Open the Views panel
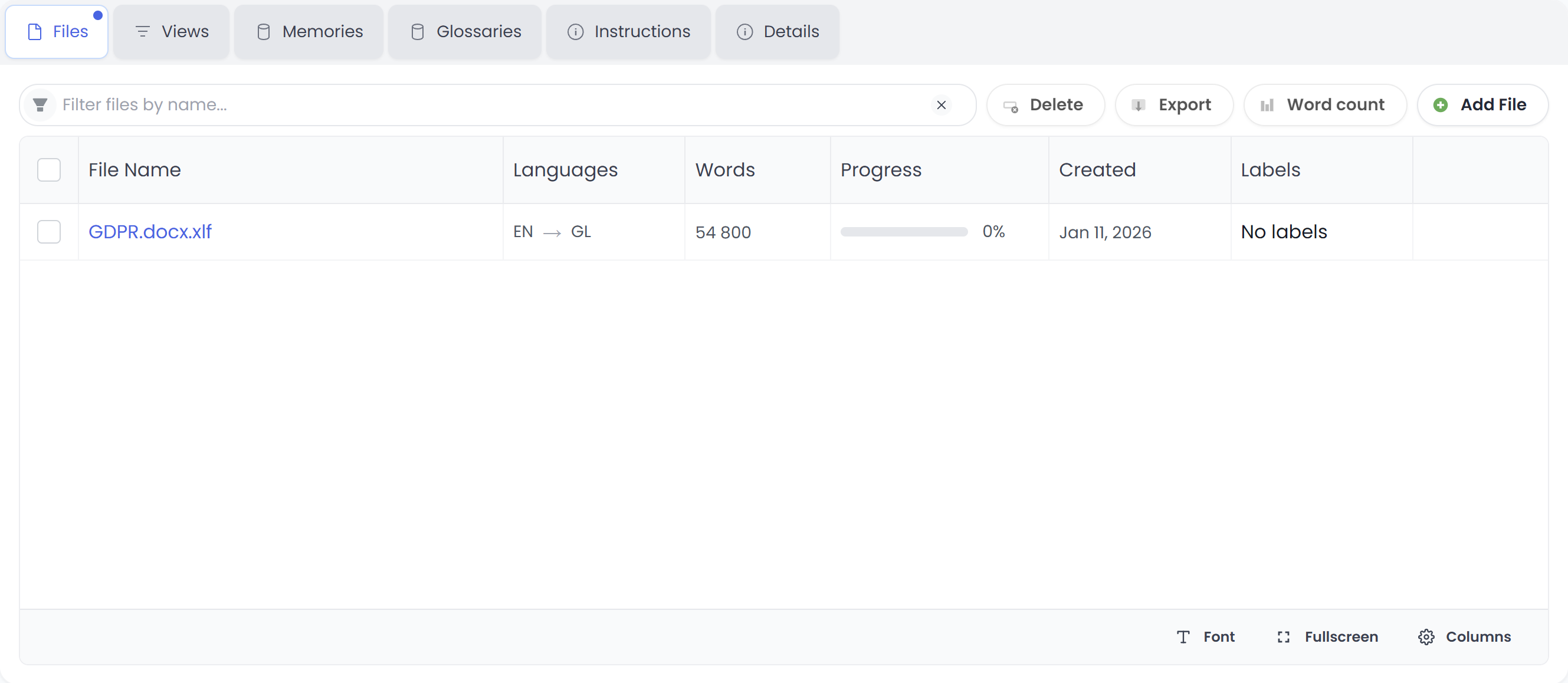1568x683 pixels. pos(171,31)
